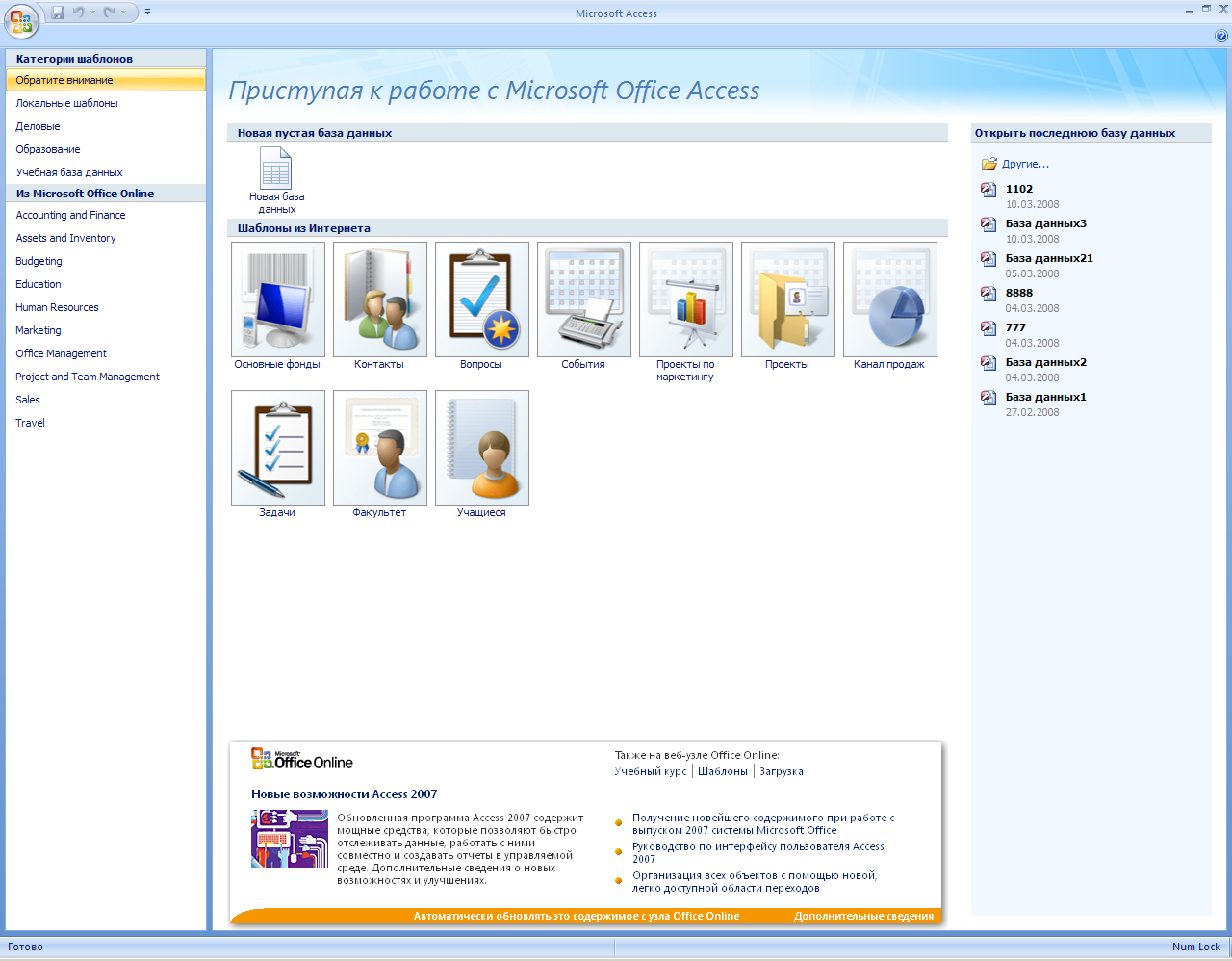Open Travel category

(106, 423)
